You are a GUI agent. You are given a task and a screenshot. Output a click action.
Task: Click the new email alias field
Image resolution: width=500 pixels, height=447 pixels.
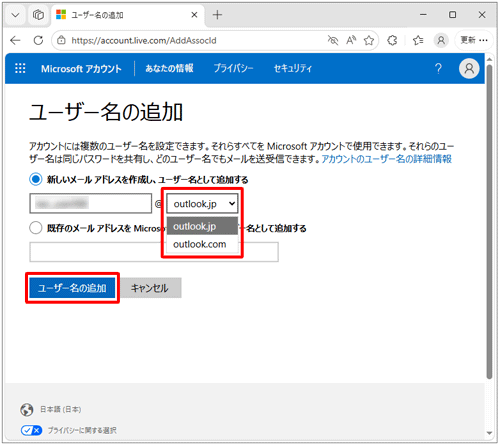(x=91, y=203)
